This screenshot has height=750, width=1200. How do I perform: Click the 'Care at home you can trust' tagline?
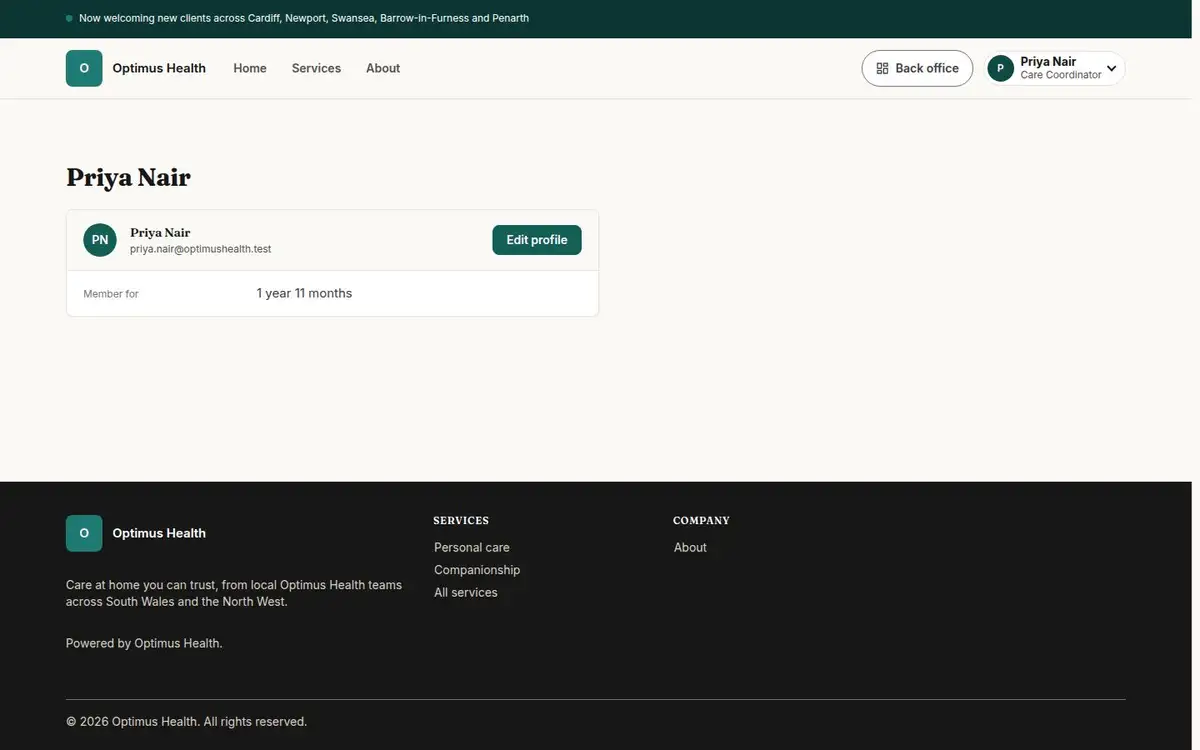(234, 593)
